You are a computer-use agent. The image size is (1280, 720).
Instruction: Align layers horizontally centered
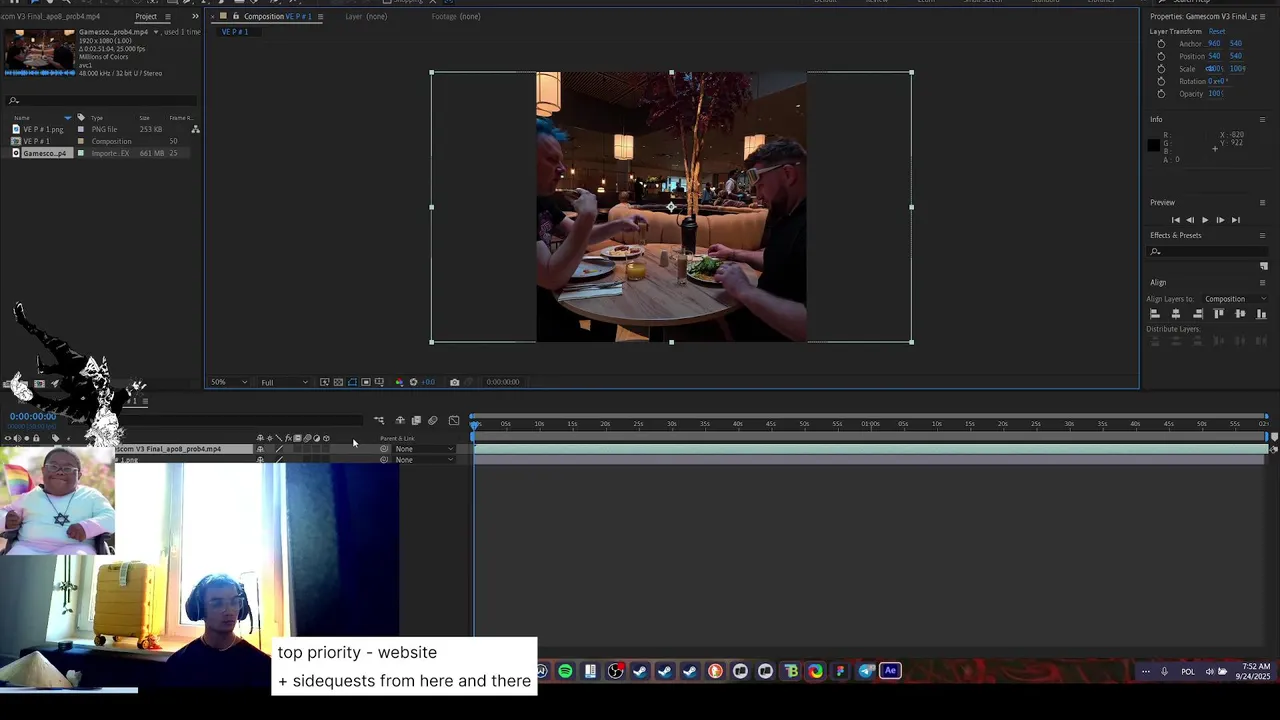(1176, 314)
